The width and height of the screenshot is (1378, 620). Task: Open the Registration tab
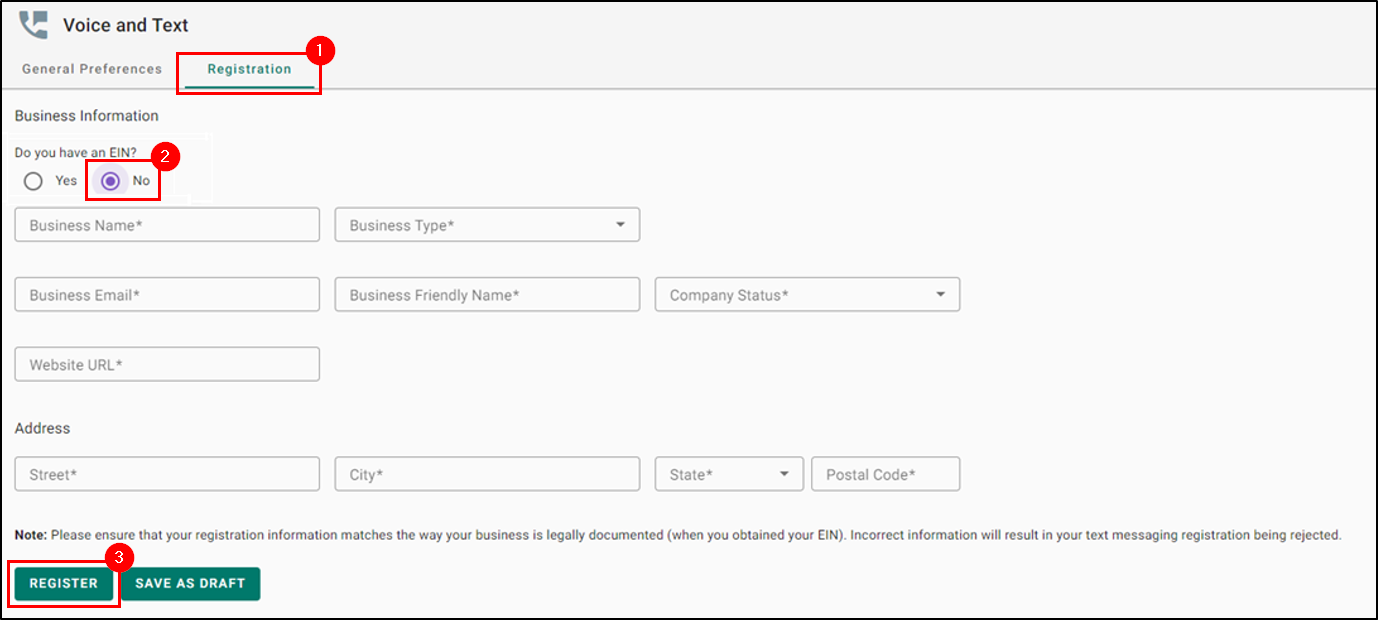point(250,70)
